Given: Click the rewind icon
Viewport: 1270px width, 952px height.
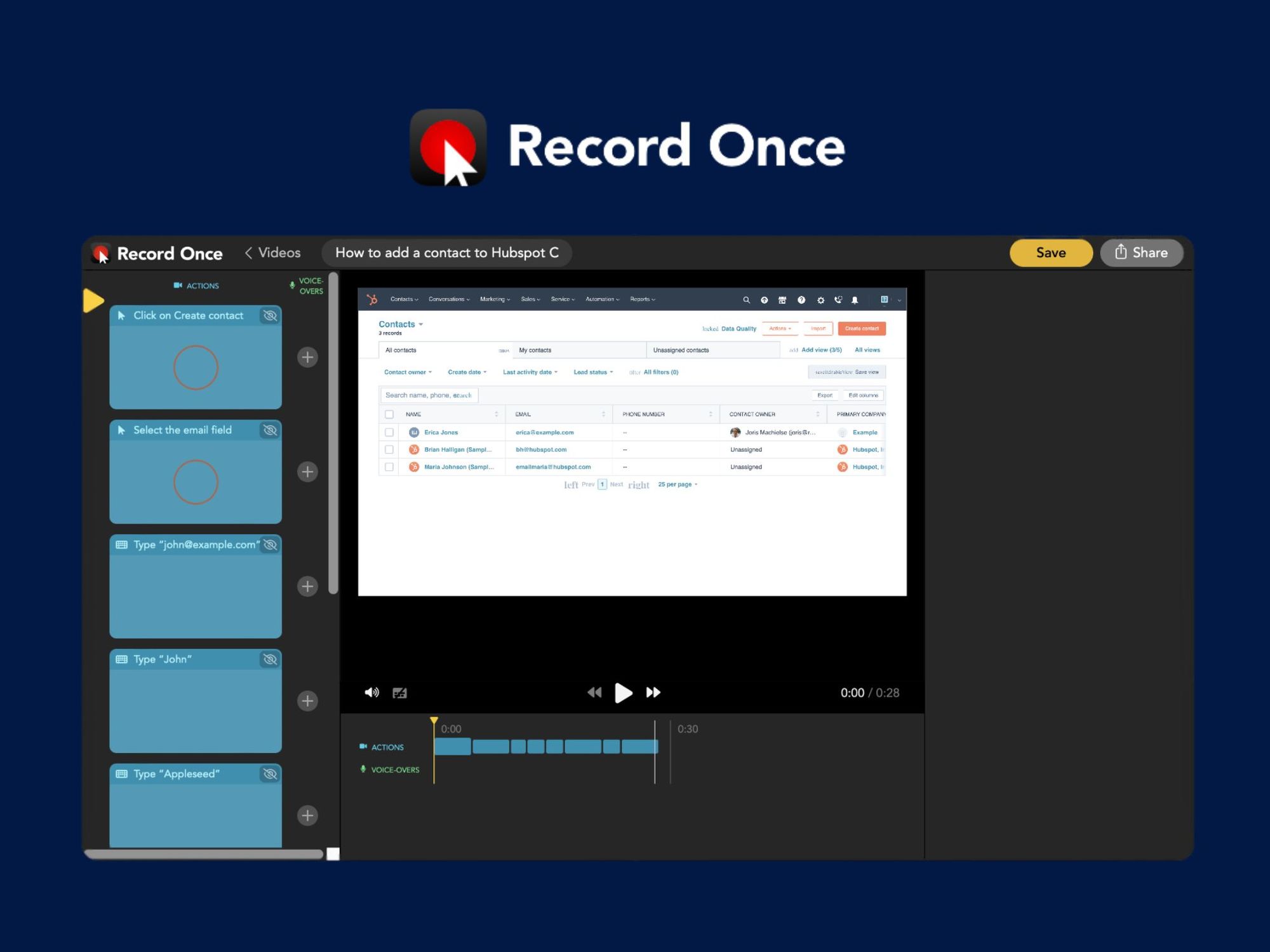Looking at the screenshot, I should tap(594, 692).
